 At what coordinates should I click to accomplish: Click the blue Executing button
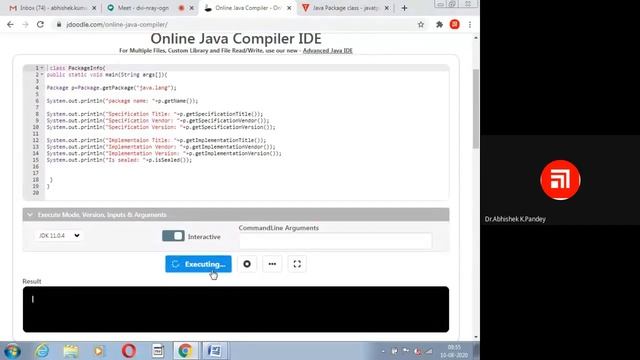click(x=198, y=264)
